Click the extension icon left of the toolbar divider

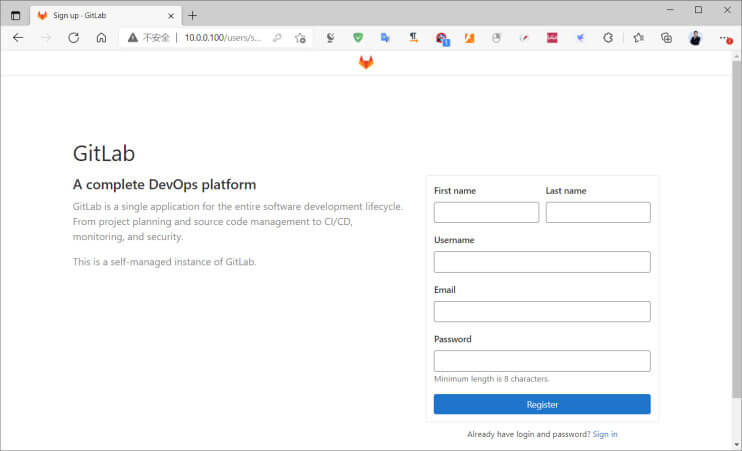click(608, 38)
